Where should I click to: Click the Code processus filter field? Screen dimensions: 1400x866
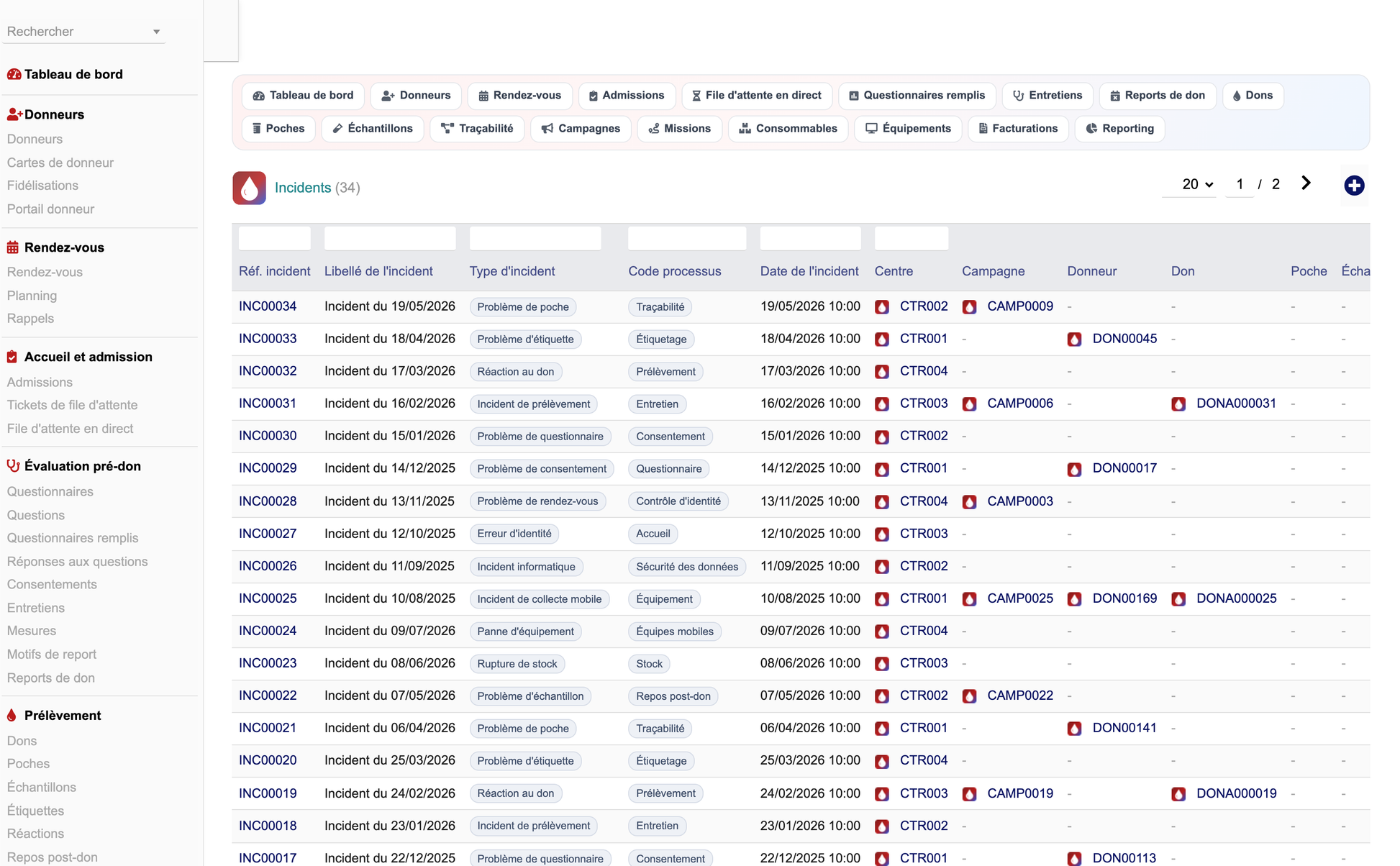coord(687,238)
